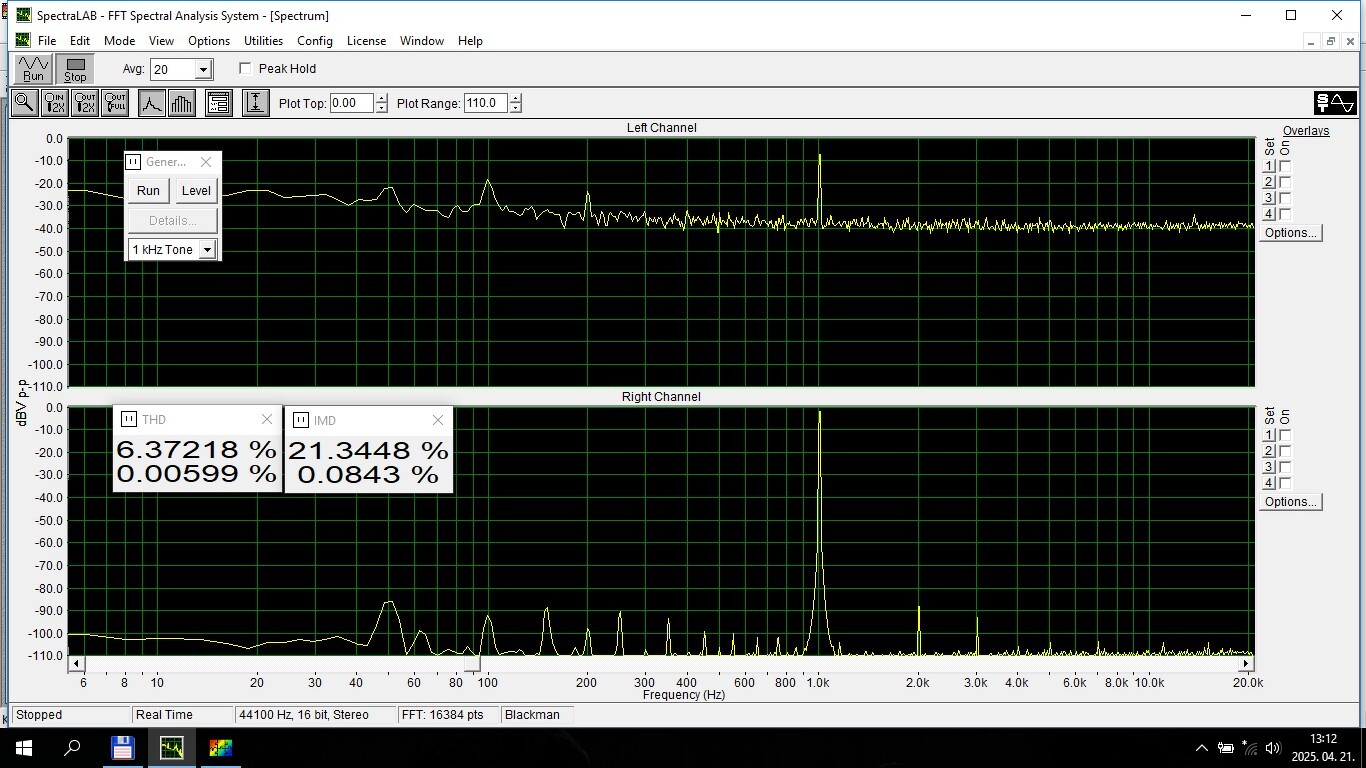
Task: Click the autoscale amplitude icon
Action: click(x=256, y=102)
